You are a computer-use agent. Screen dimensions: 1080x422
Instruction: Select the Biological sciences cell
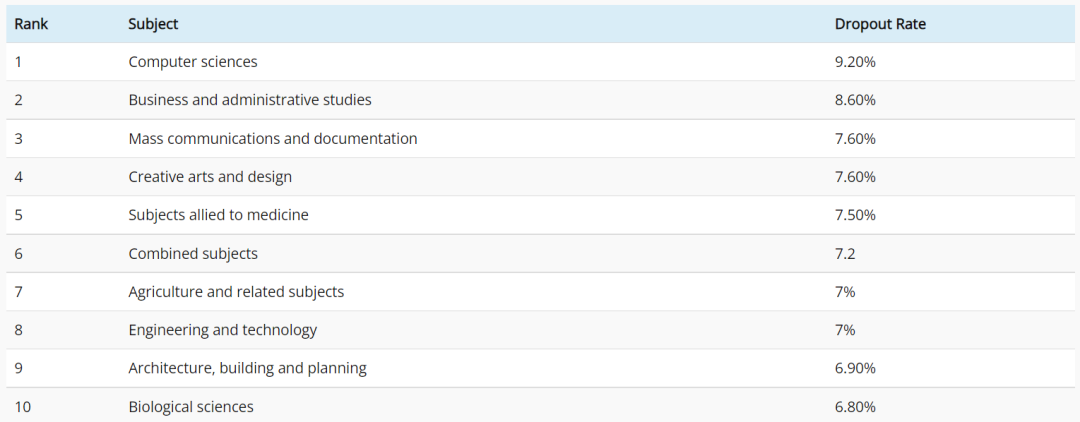point(191,407)
